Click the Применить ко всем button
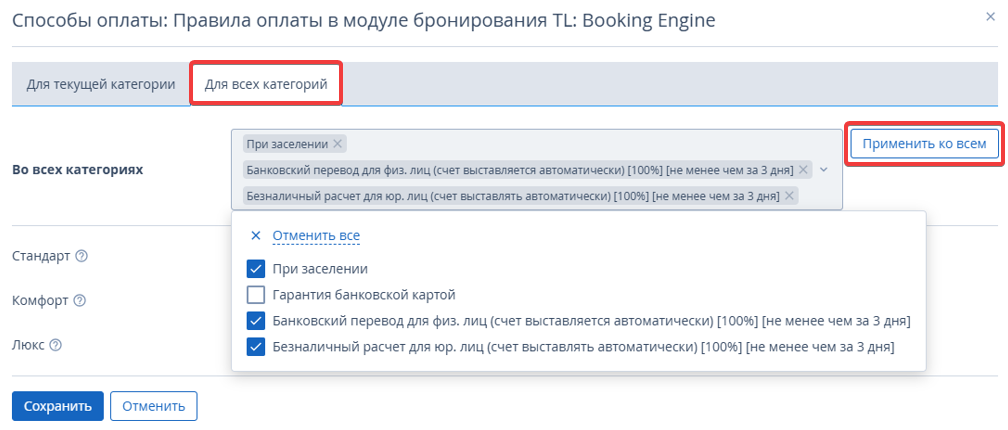 pyautogui.click(x=924, y=145)
